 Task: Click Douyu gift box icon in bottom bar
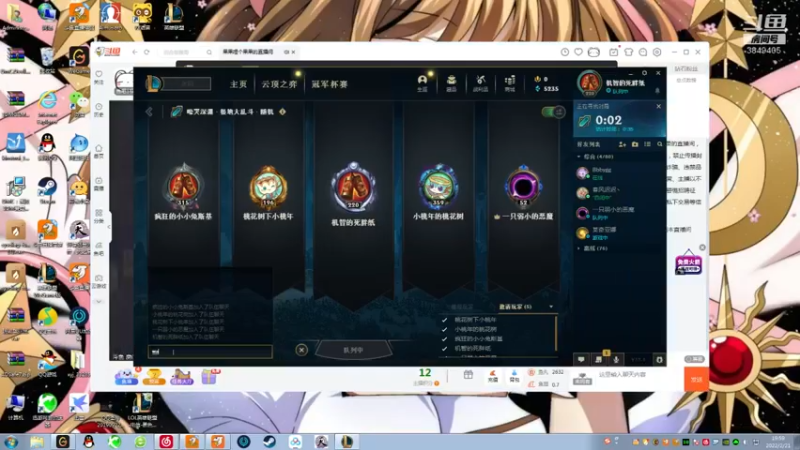468,375
